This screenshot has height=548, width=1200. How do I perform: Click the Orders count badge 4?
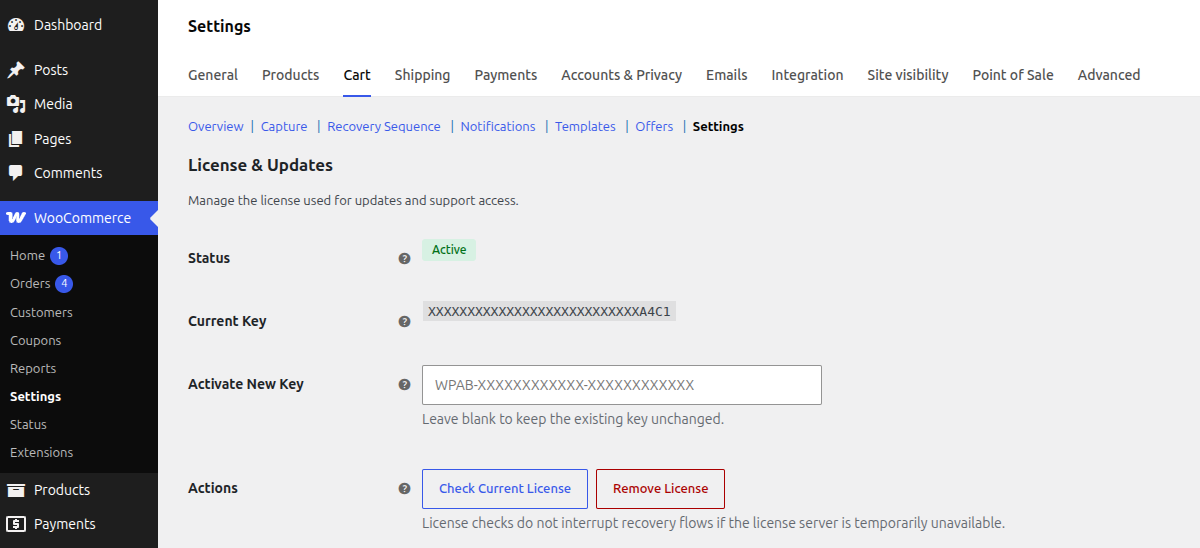coord(64,284)
